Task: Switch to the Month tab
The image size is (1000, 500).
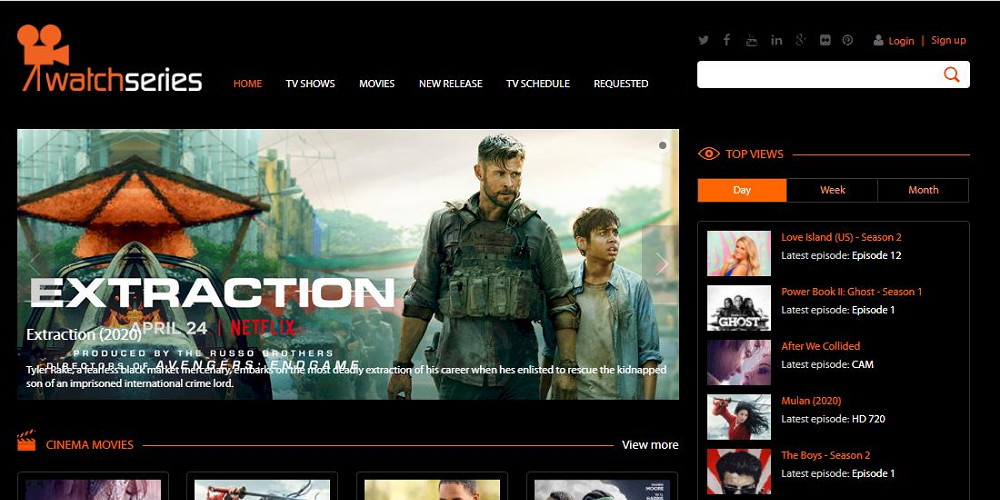Action: [x=923, y=190]
